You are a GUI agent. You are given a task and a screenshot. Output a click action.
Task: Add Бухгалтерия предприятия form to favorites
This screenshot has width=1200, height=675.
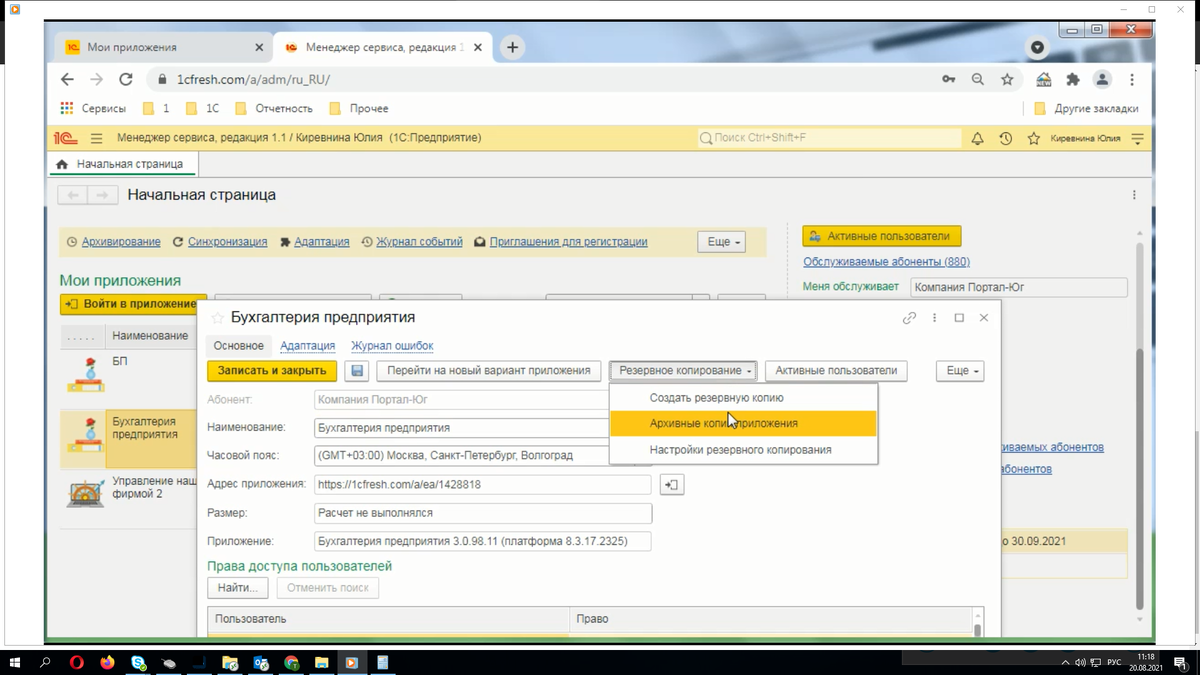click(218, 318)
